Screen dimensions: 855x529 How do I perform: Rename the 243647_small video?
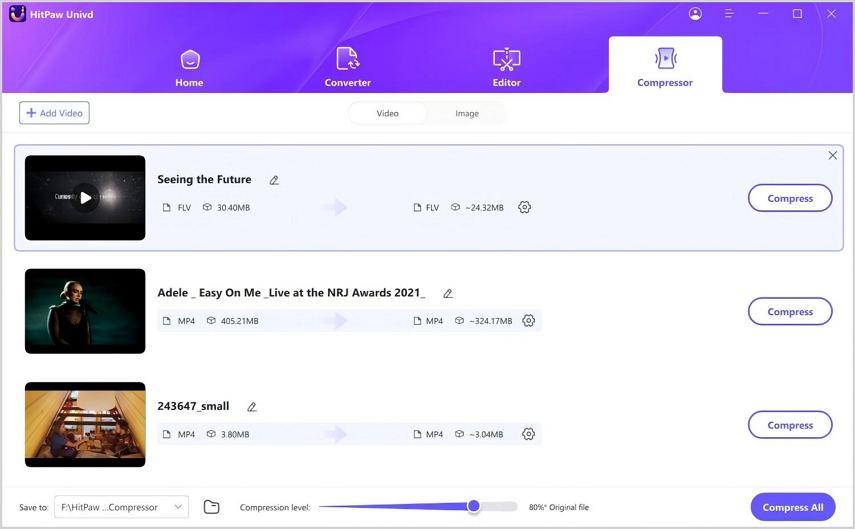(252, 407)
